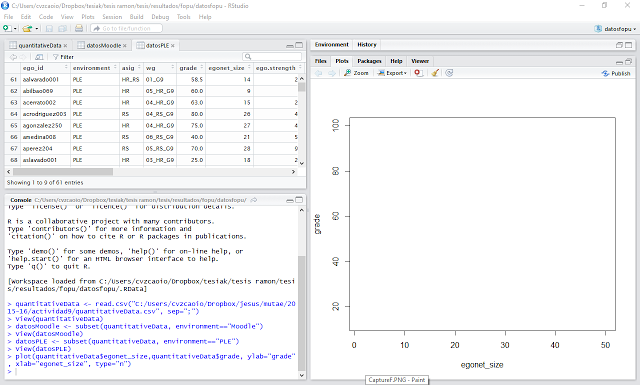Open the Build menu
Screen dimensions: 640x385
(x=136, y=17)
